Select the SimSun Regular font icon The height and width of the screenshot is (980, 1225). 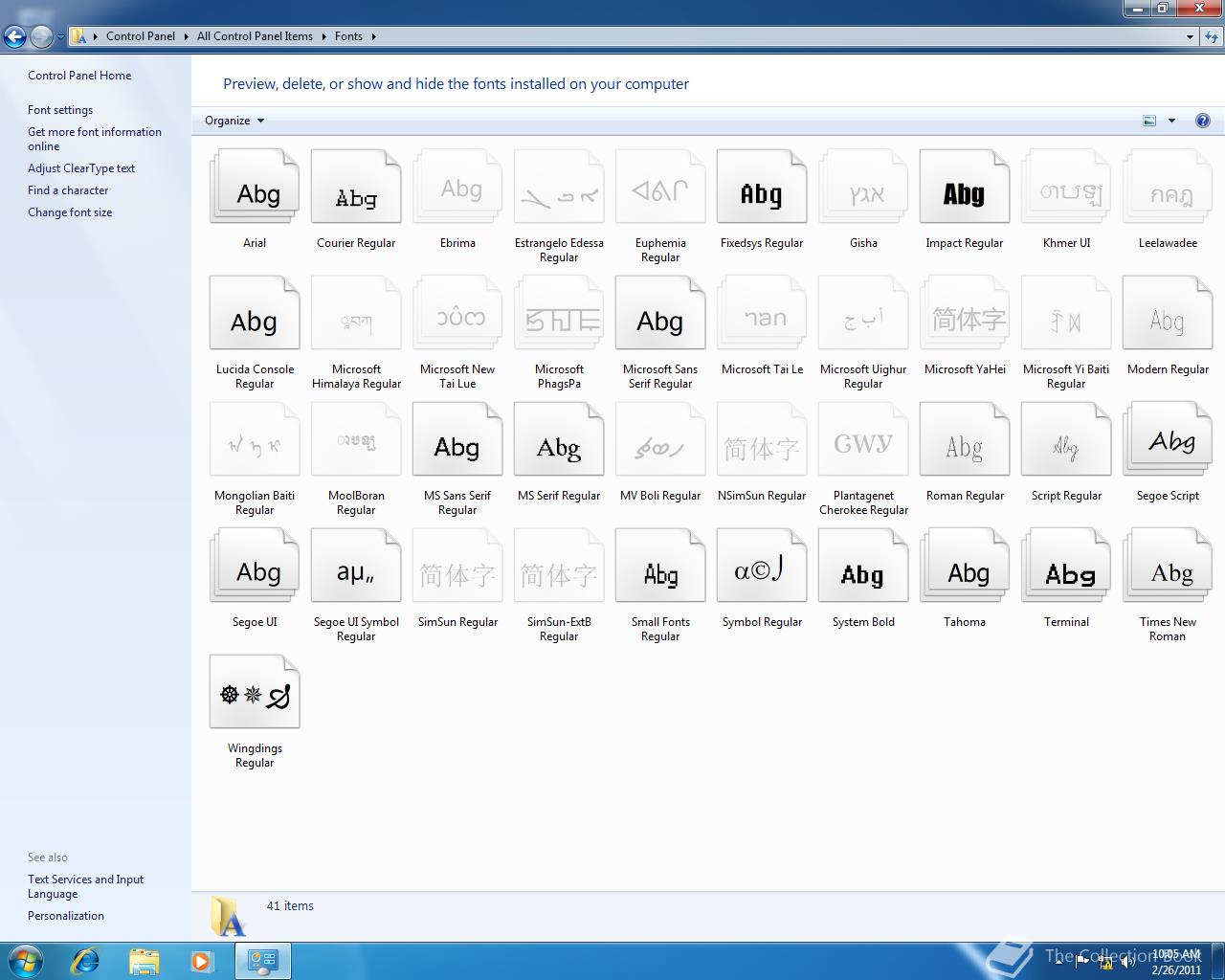pyautogui.click(x=457, y=567)
